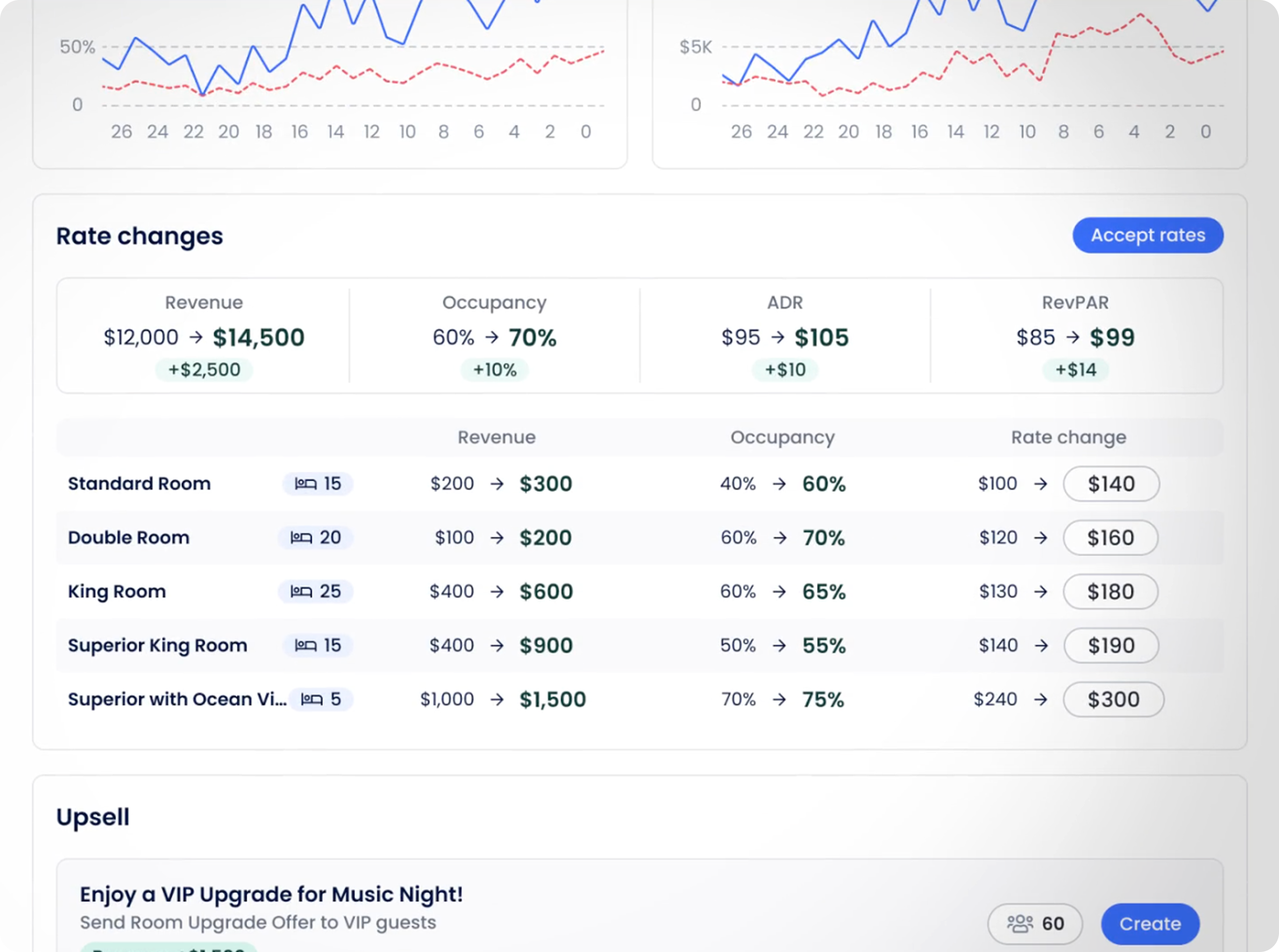Click the Double Room bed count badge

315,538
